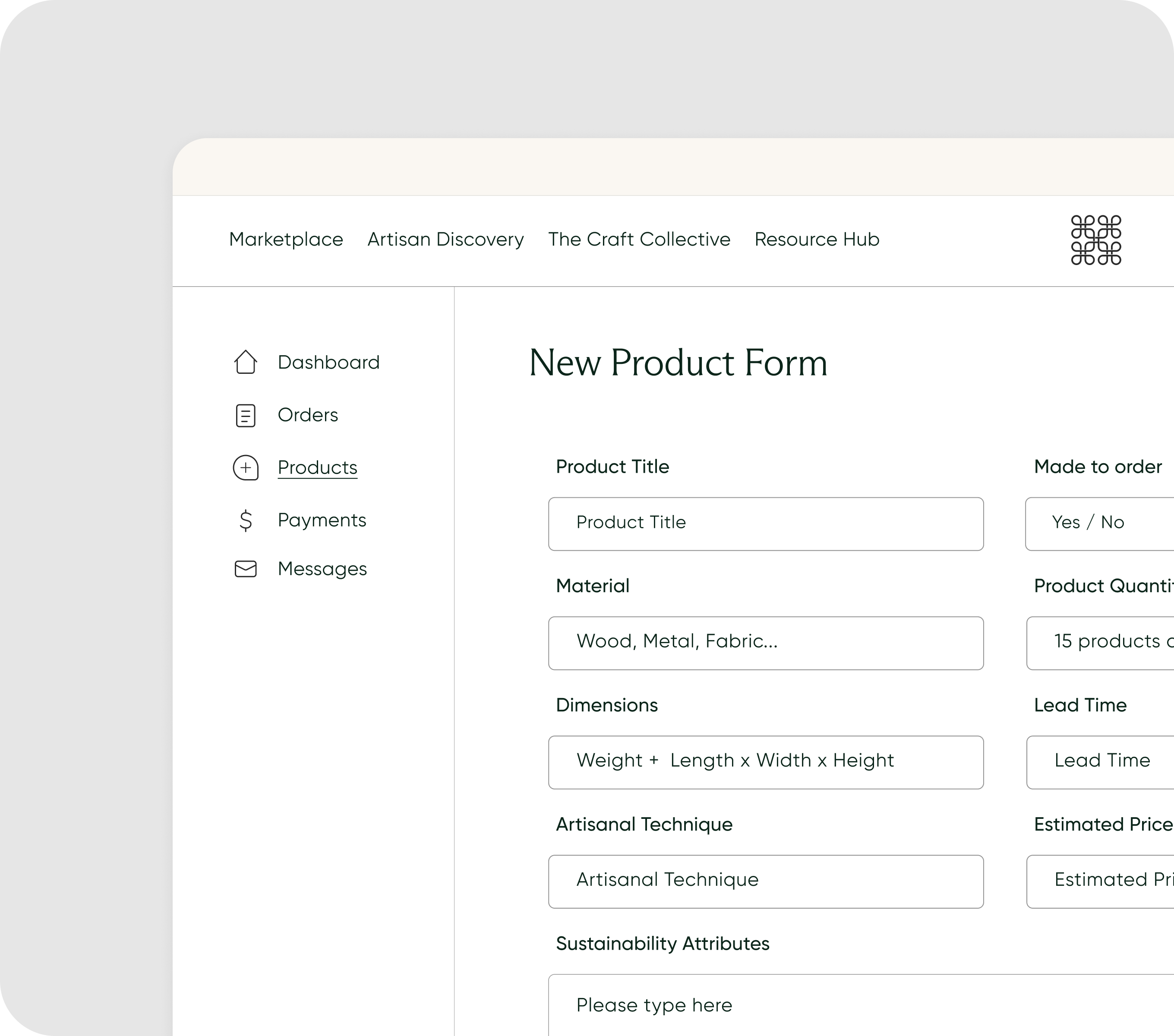Screen dimensions: 1174x1036
Task: Click the knot-pattern brand logo
Action: point(1096,240)
